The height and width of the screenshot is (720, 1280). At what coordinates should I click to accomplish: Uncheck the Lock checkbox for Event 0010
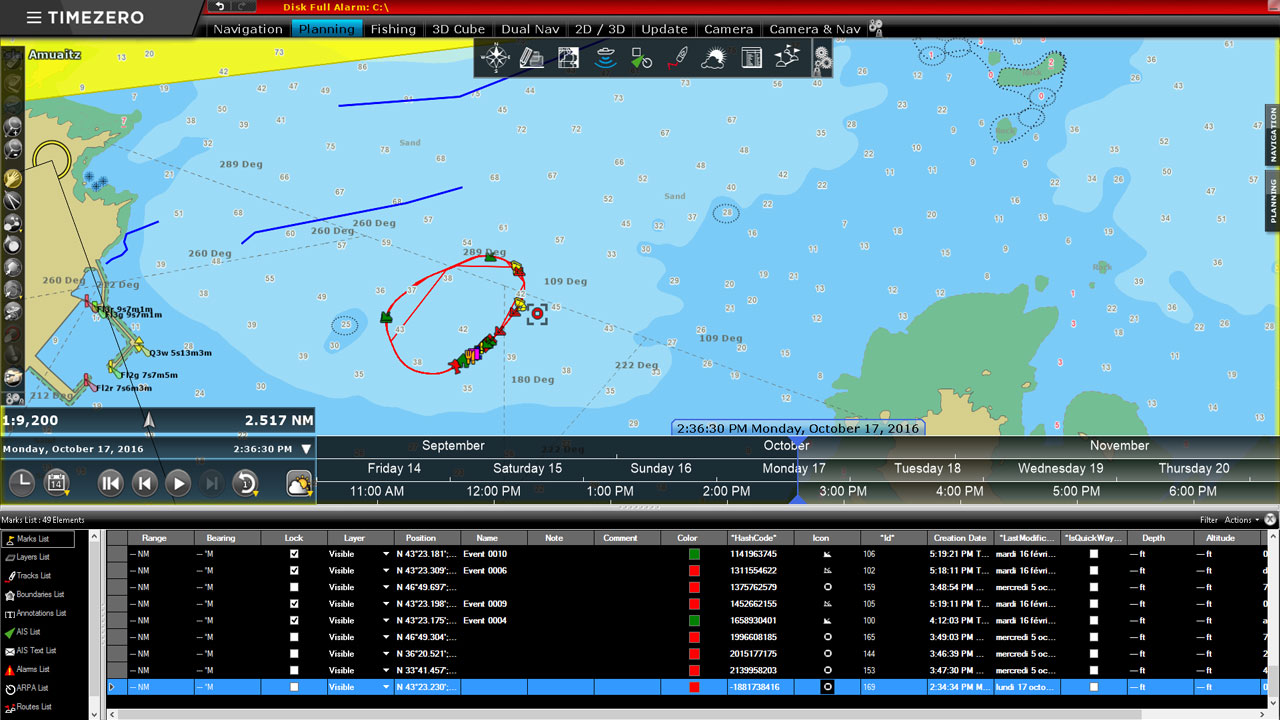click(293, 554)
